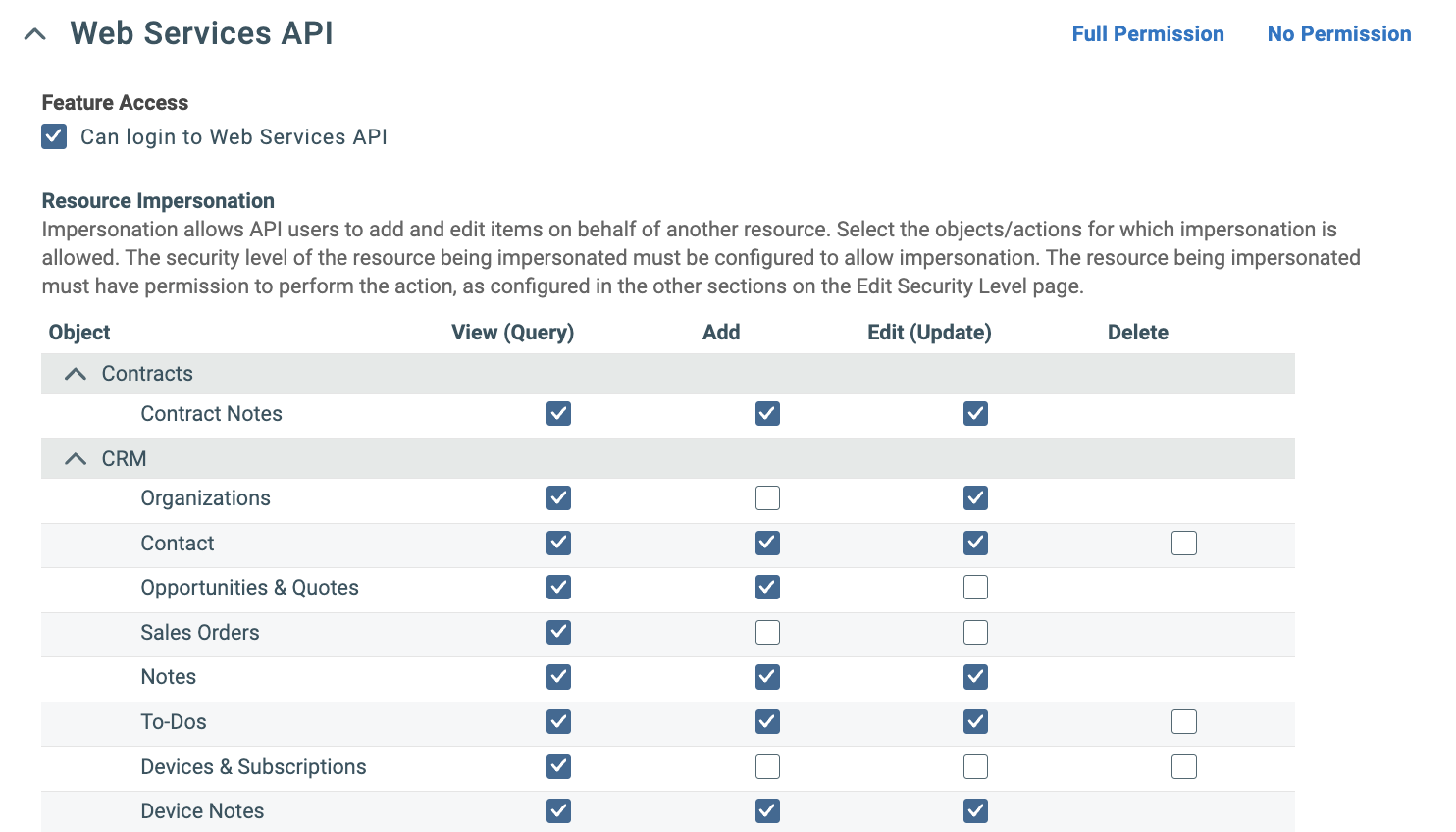Screen dimensions: 1456x832
Task: Enable Edit (Update) for Devices & Subscriptions
Action: click(x=975, y=766)
